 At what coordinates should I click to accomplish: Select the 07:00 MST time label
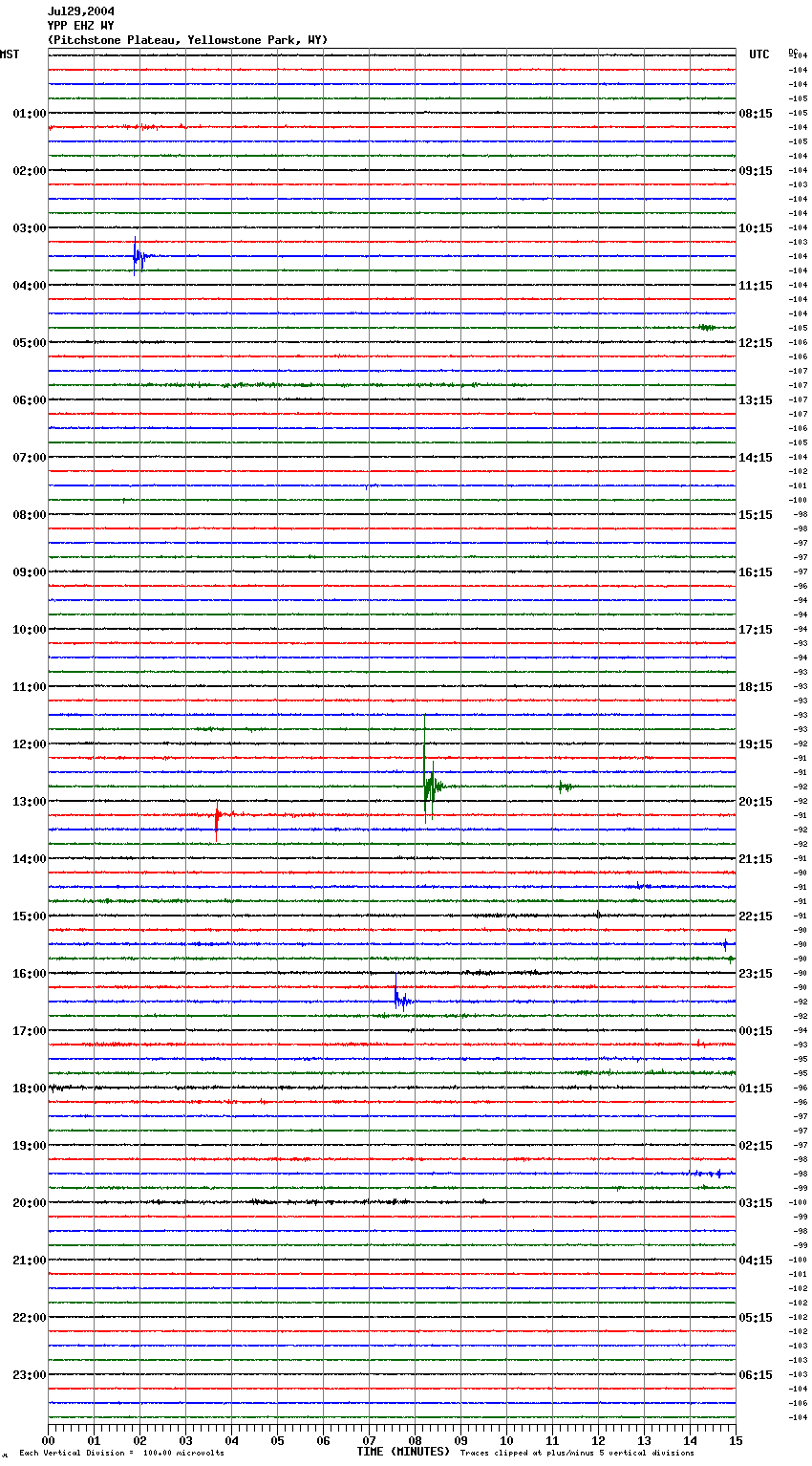[x=30, y=458]
